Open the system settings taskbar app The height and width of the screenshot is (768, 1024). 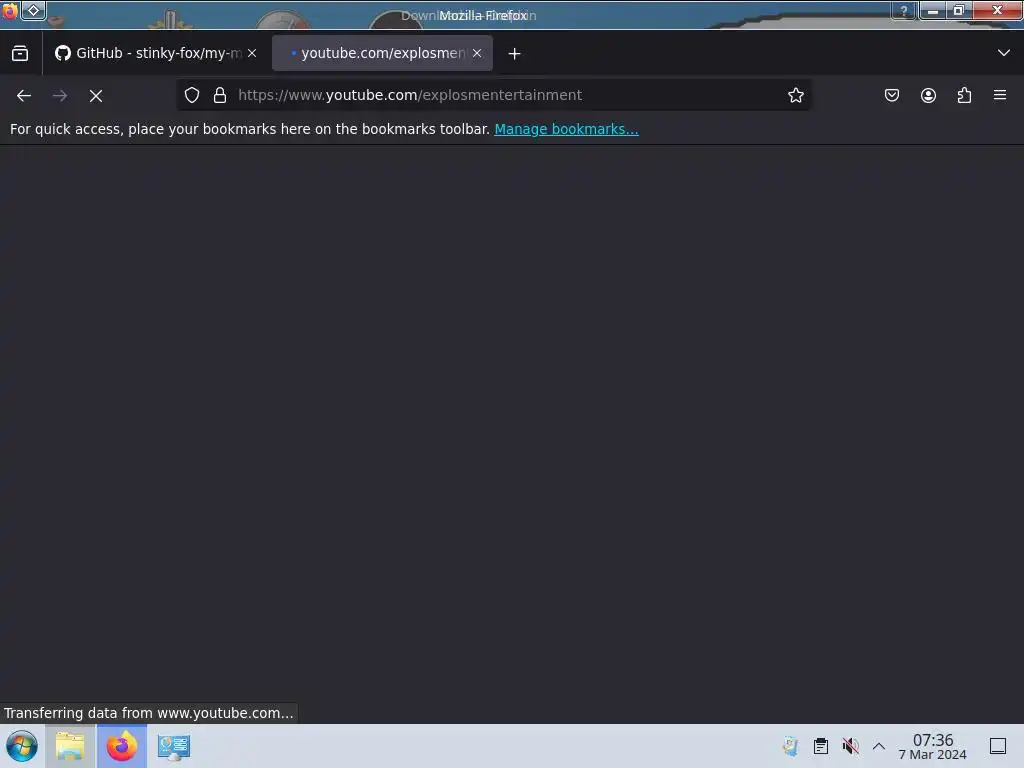(x=174, y=746)
